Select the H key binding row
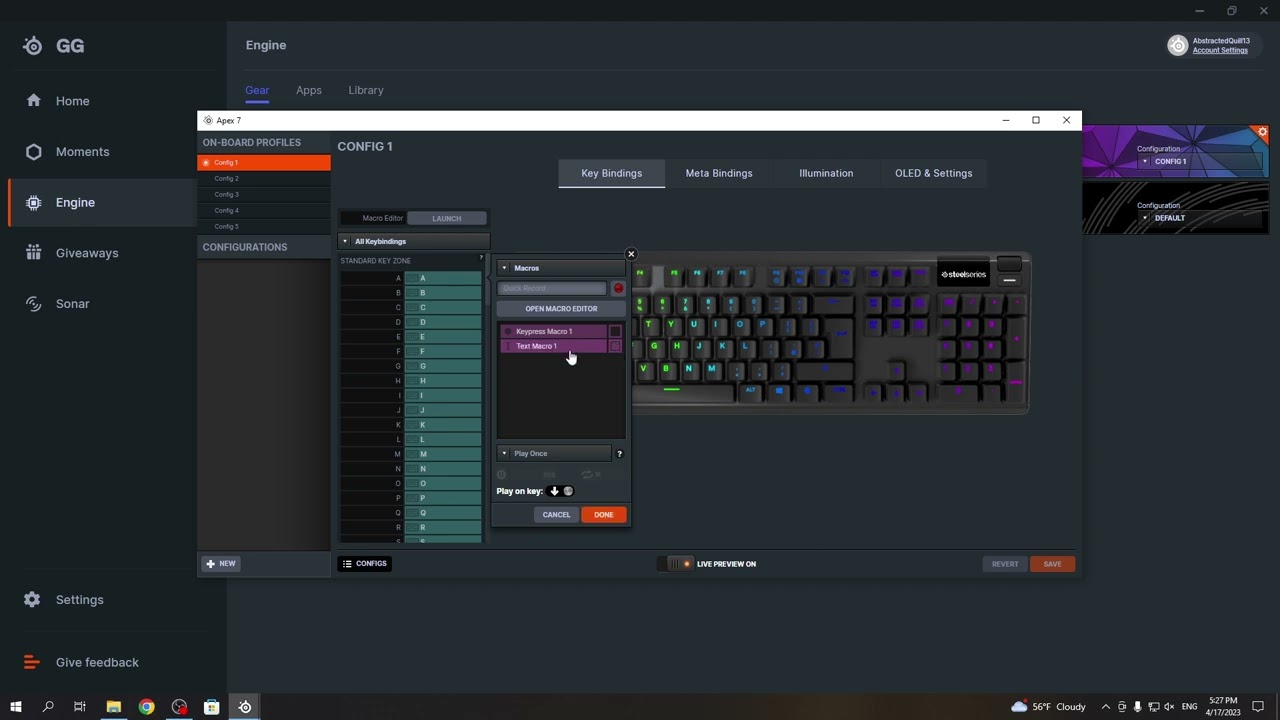This screenshot has width=1280, height=720. click(411, 381)
